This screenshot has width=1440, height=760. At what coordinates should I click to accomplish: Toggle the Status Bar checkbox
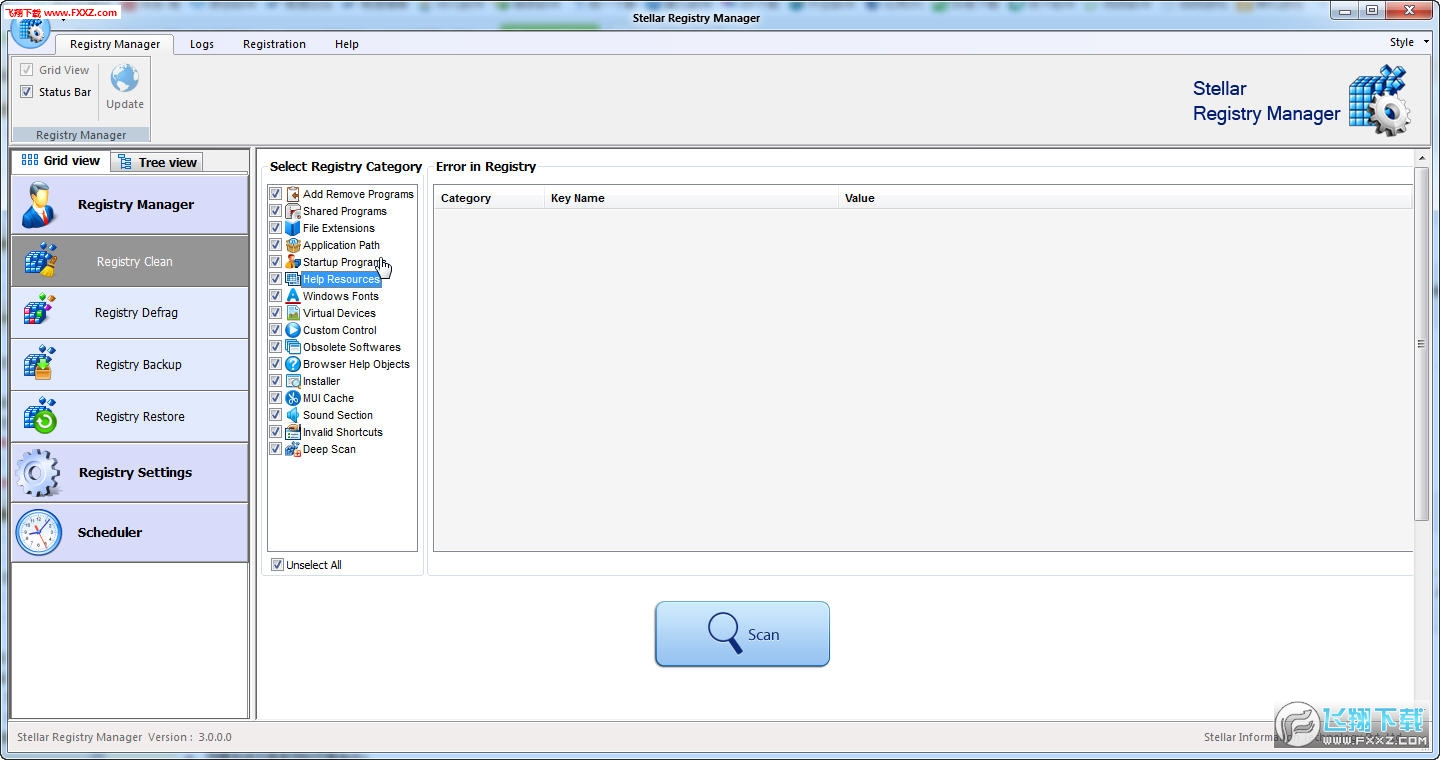coord(27,92)
